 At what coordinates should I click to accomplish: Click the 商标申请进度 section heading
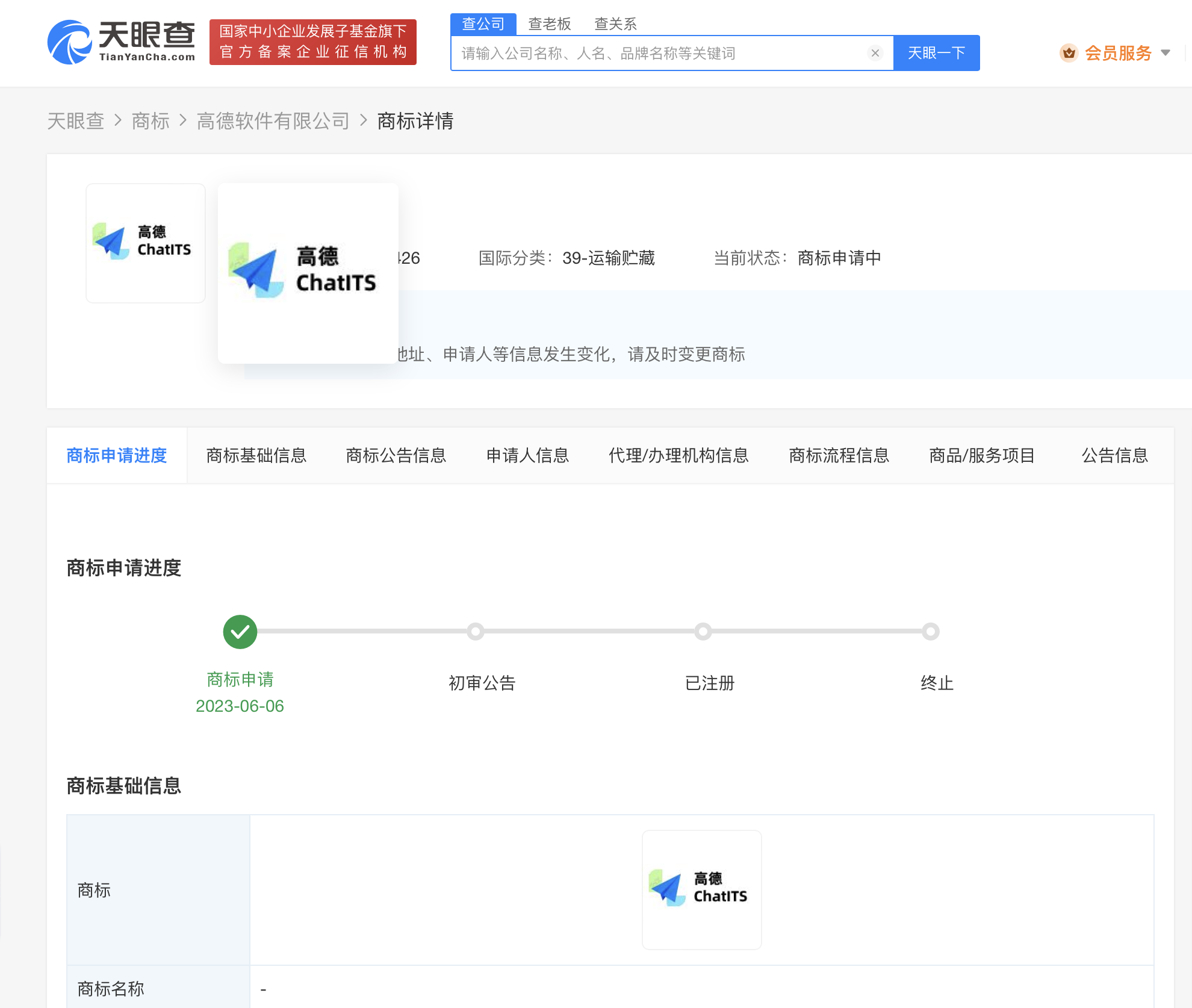pos(124,568)
